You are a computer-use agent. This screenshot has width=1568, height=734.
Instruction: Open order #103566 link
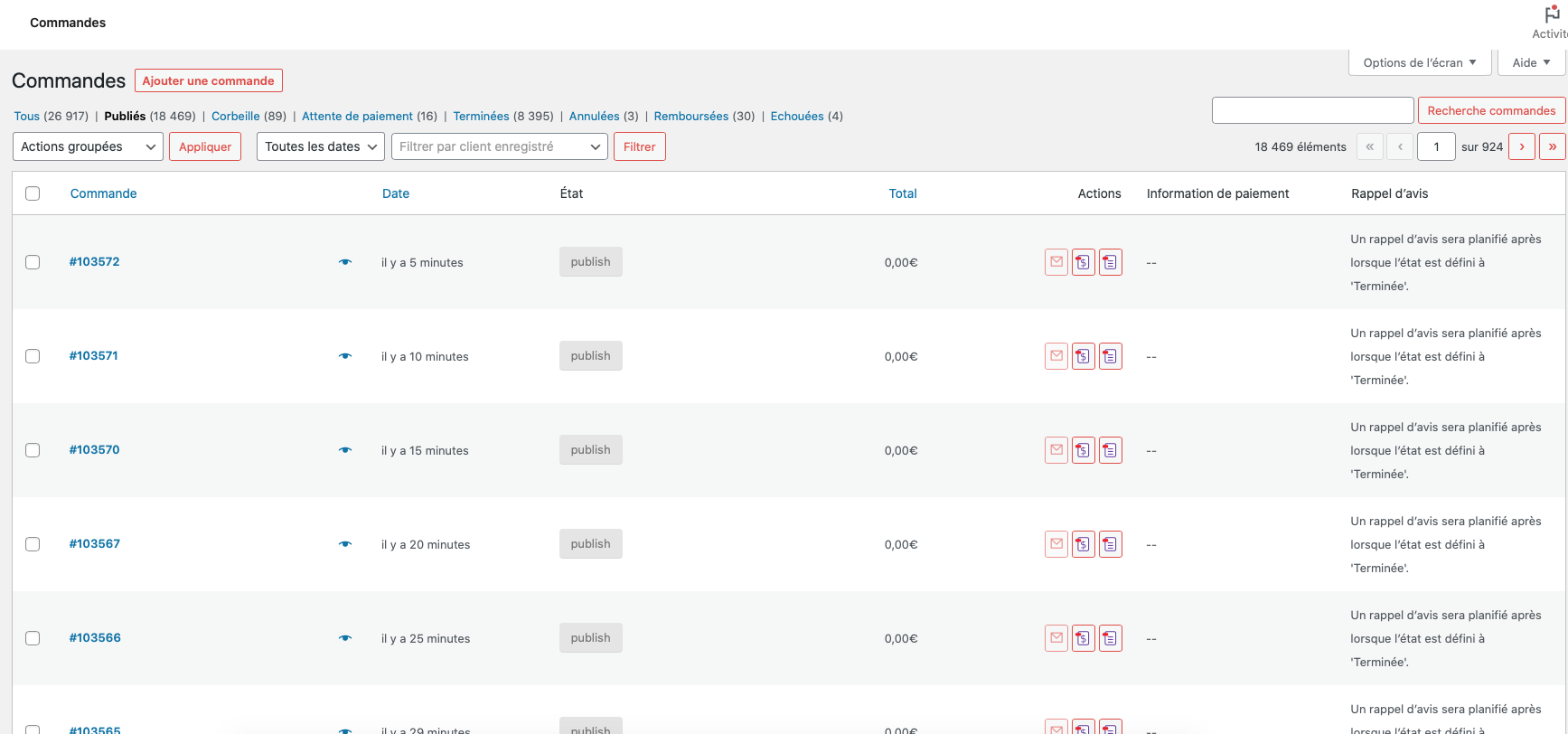pos(95,637)
